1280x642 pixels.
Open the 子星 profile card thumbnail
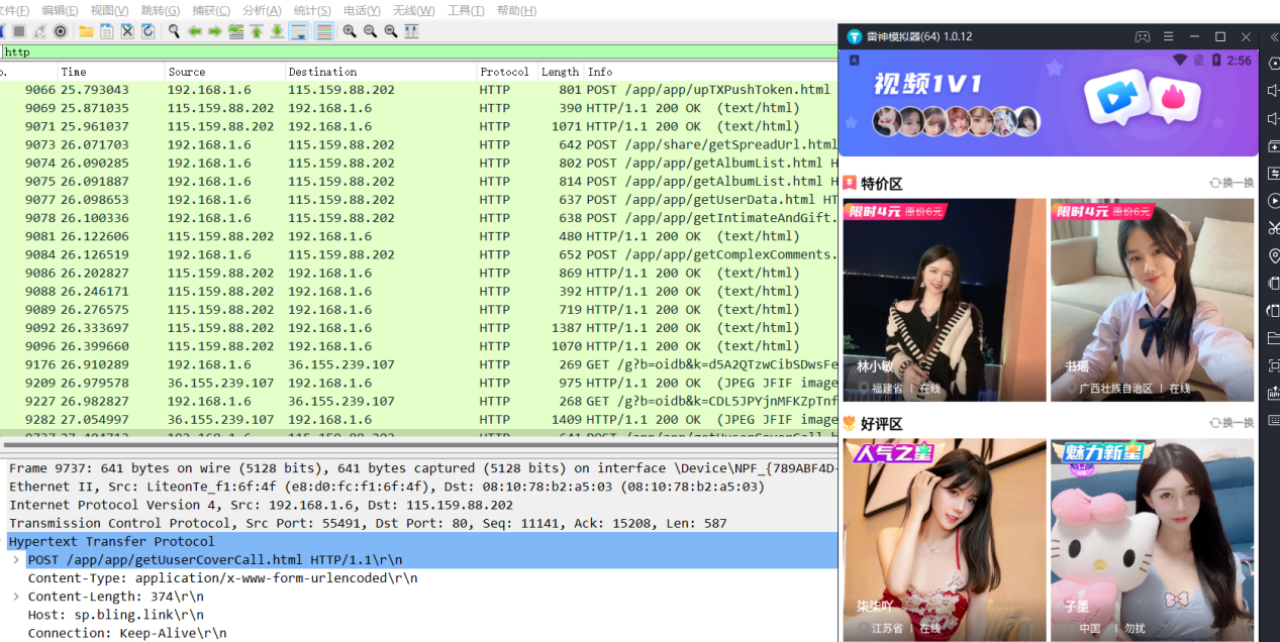click(1152, 539)
